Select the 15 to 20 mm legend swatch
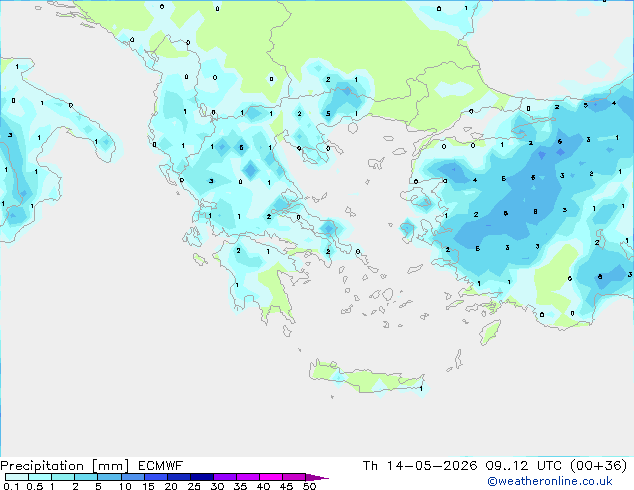 155,477
